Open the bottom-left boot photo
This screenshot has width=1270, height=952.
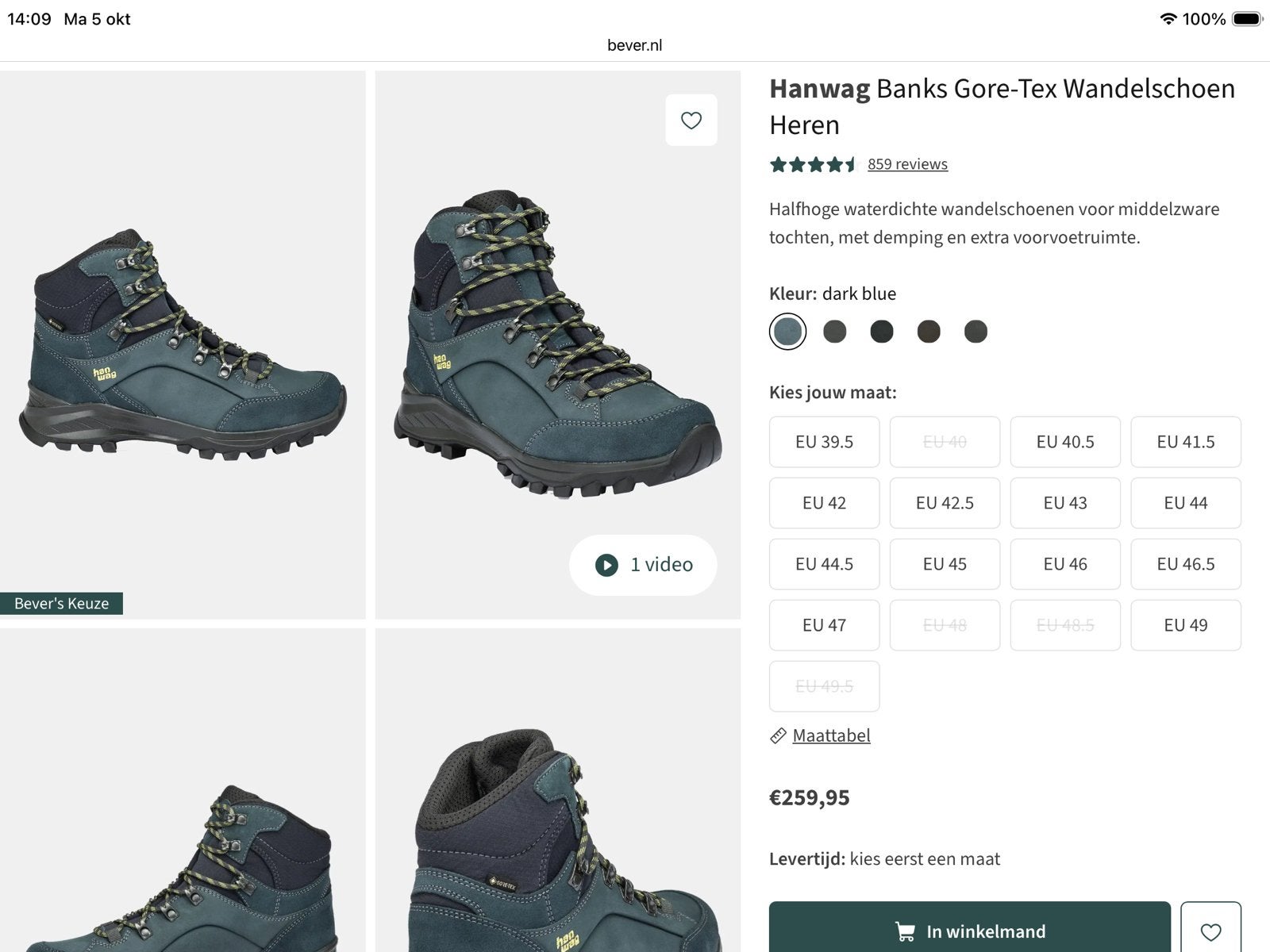(183, 790)
